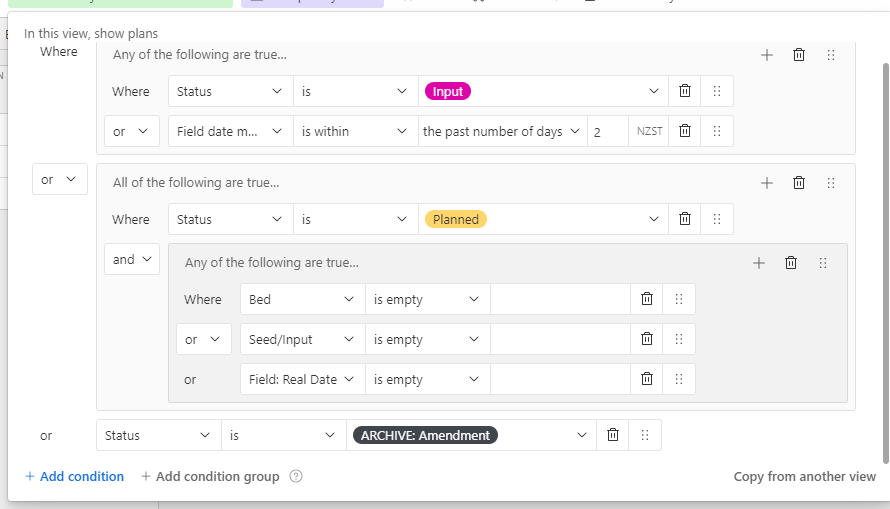
Task: Delete the nested 'Any of the following' group
Action: pos(791,263)
